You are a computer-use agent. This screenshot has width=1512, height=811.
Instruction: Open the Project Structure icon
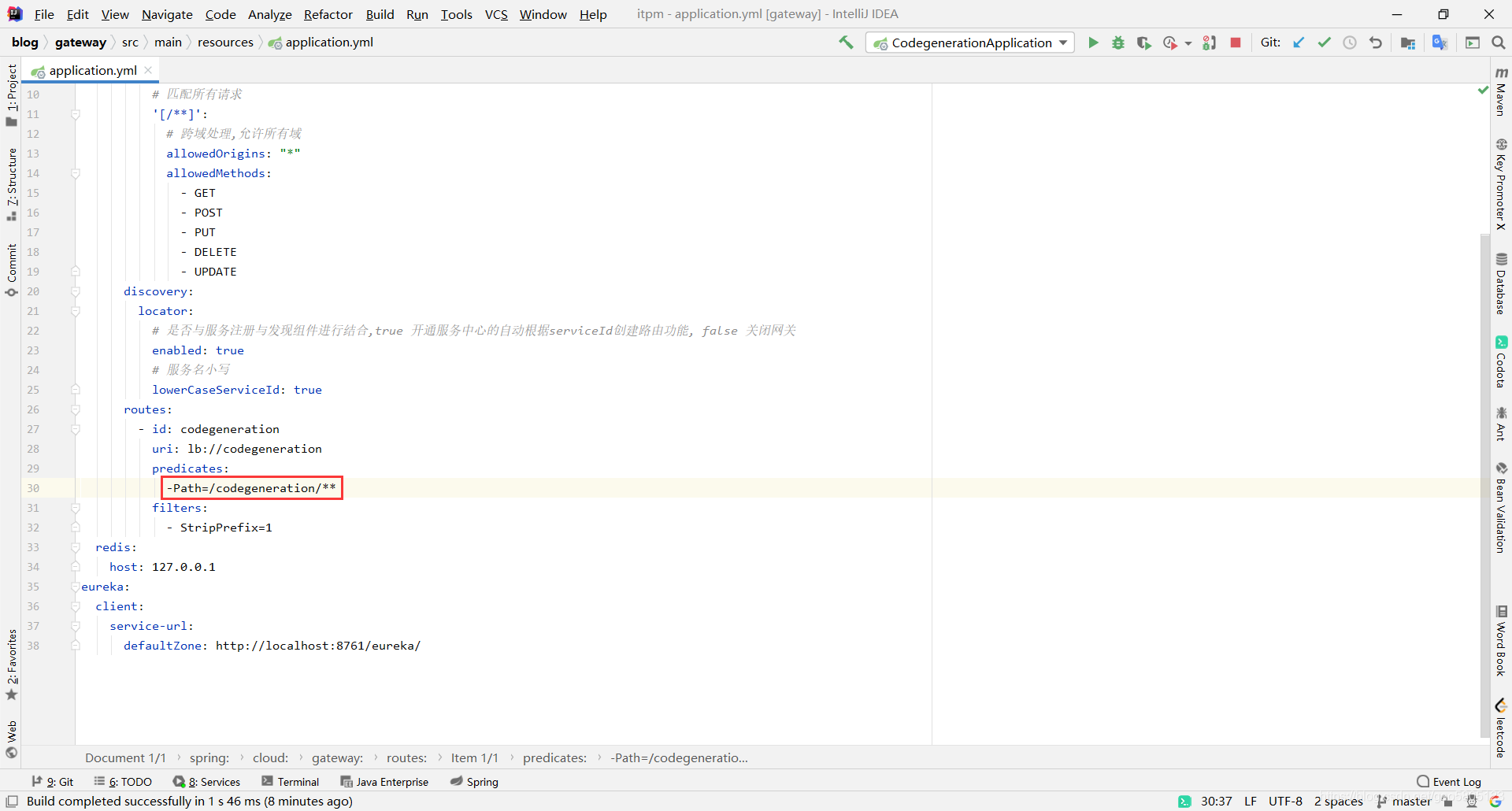(x=1408, y=43)
